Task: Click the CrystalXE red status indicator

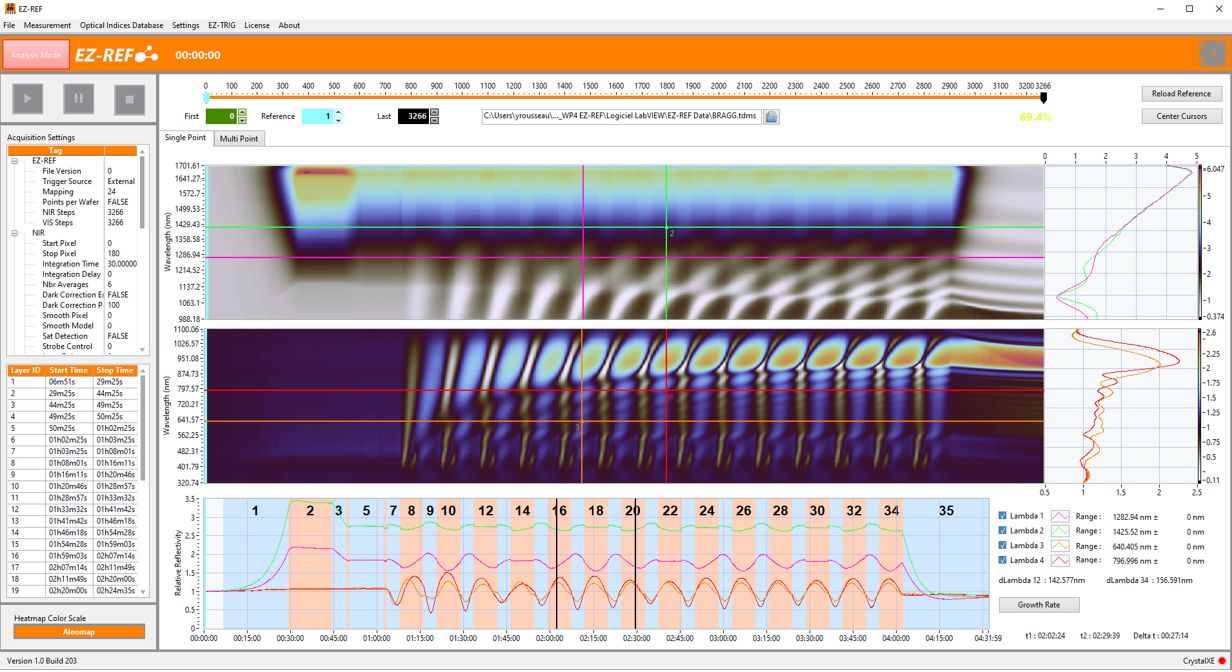Action: (1223, 661)
